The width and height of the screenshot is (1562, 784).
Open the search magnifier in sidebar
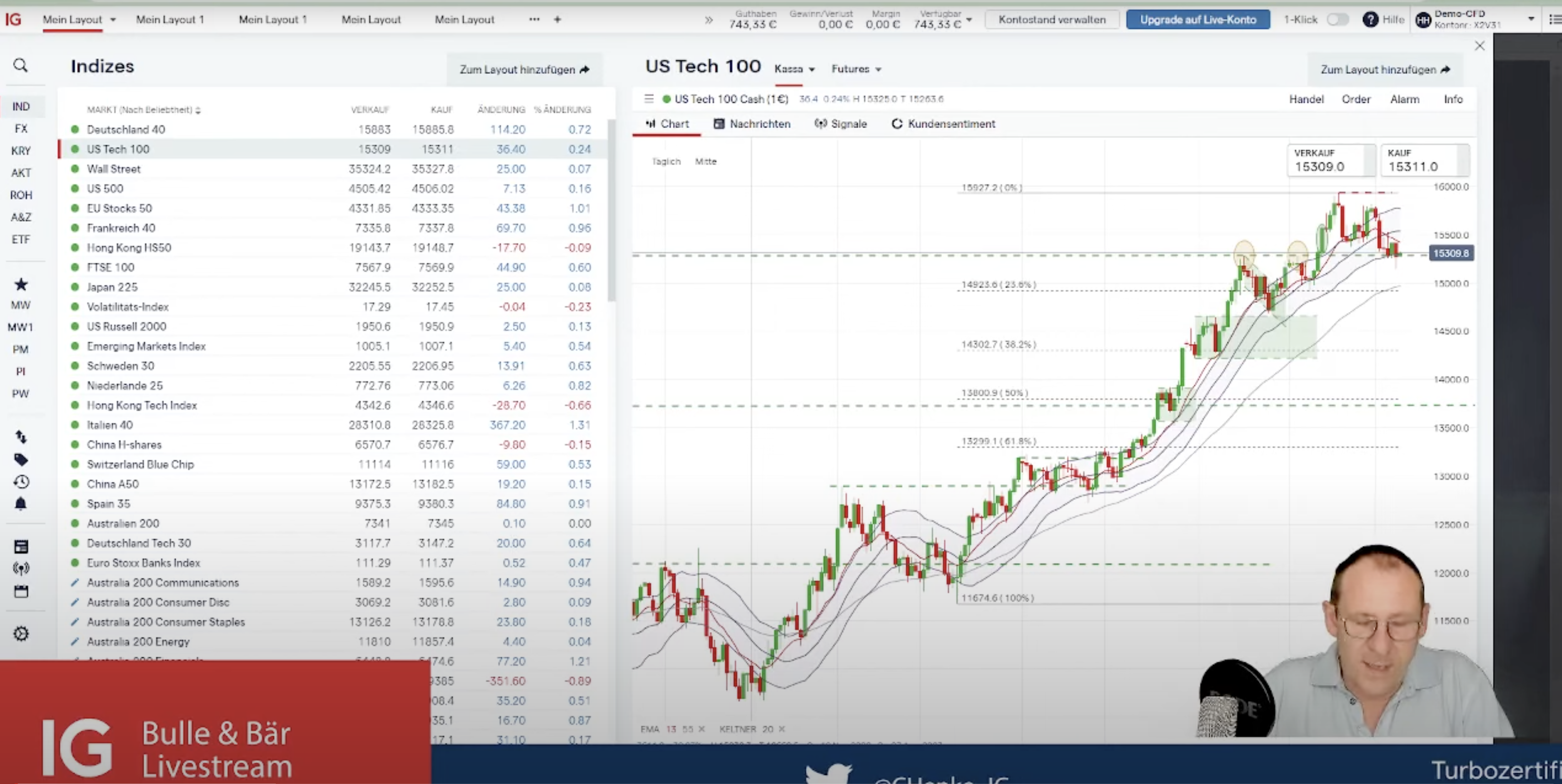point(21,65)
